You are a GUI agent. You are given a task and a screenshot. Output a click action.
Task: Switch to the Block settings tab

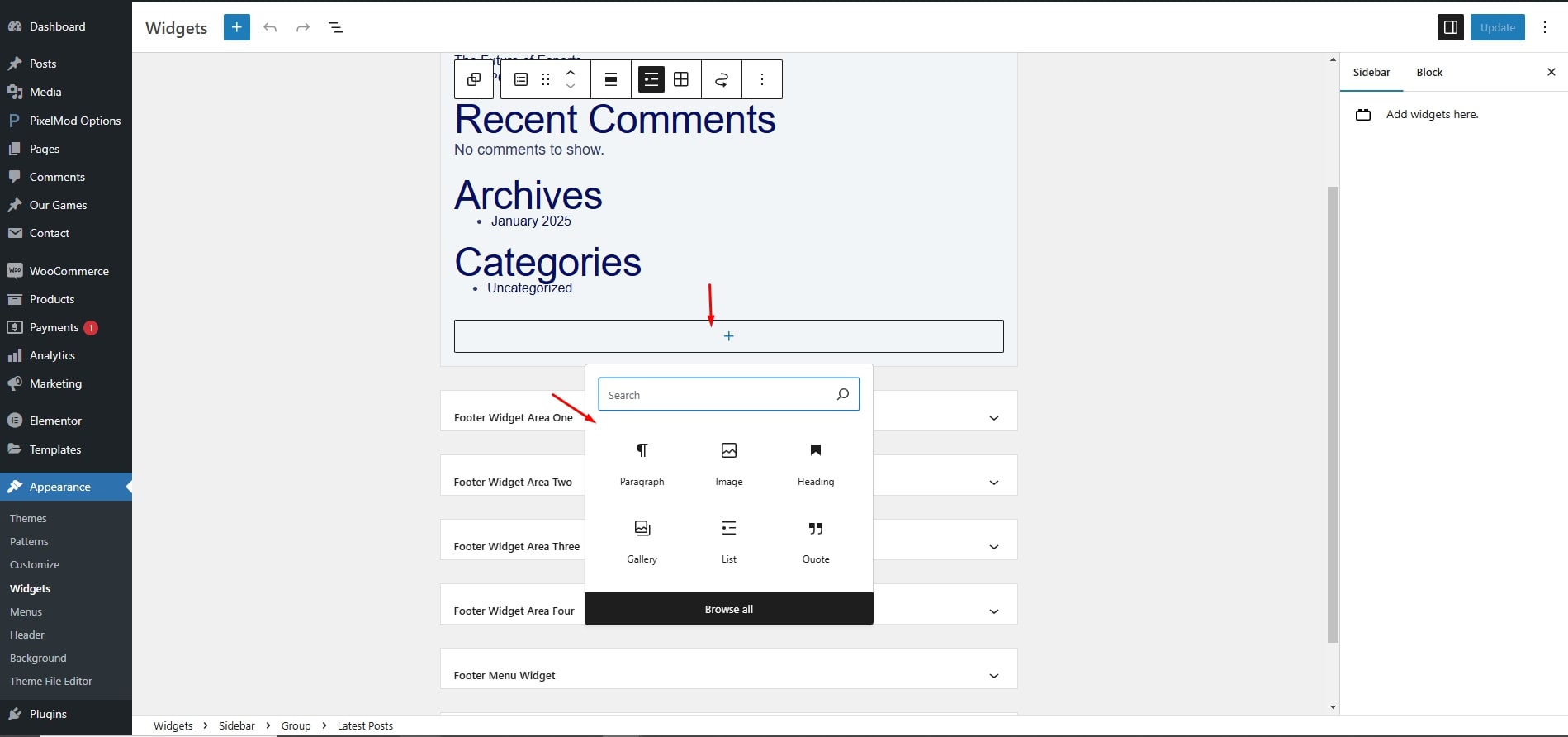[1429, 72]
